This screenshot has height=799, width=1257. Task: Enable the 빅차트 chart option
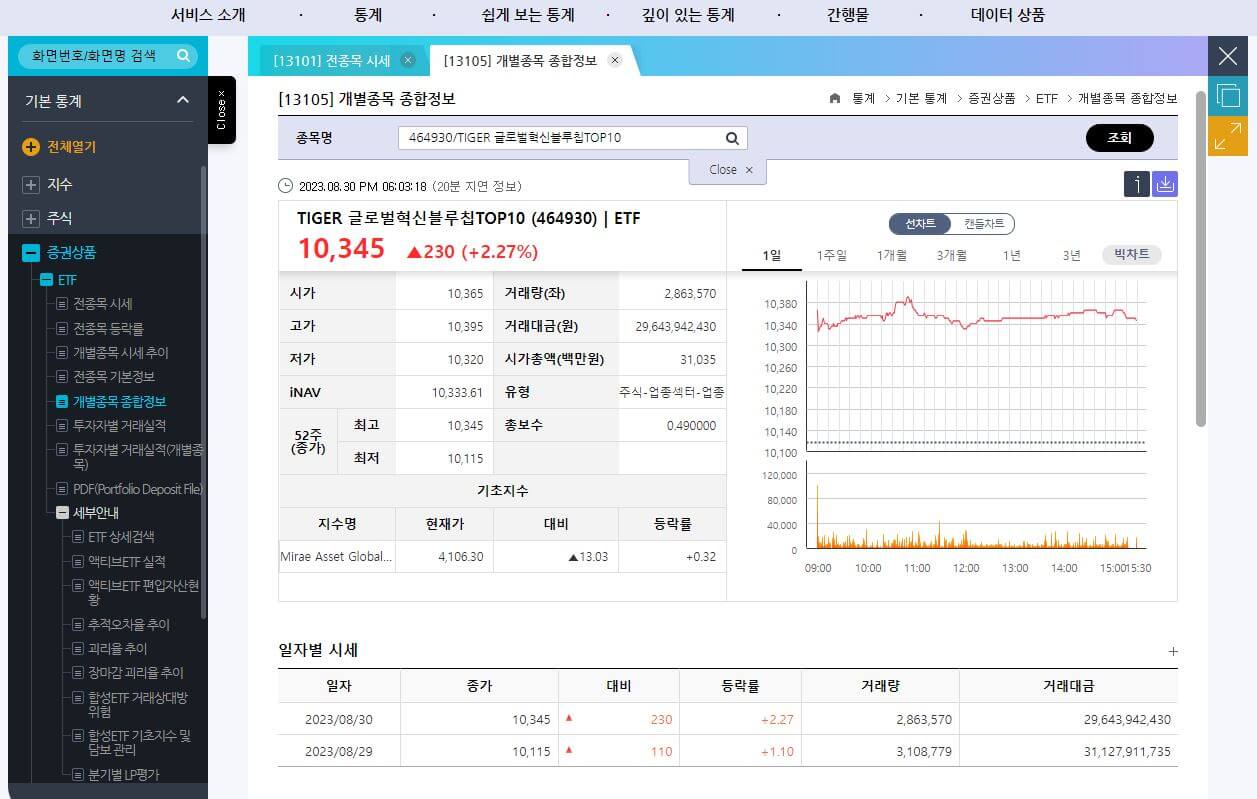[1131, 254]
